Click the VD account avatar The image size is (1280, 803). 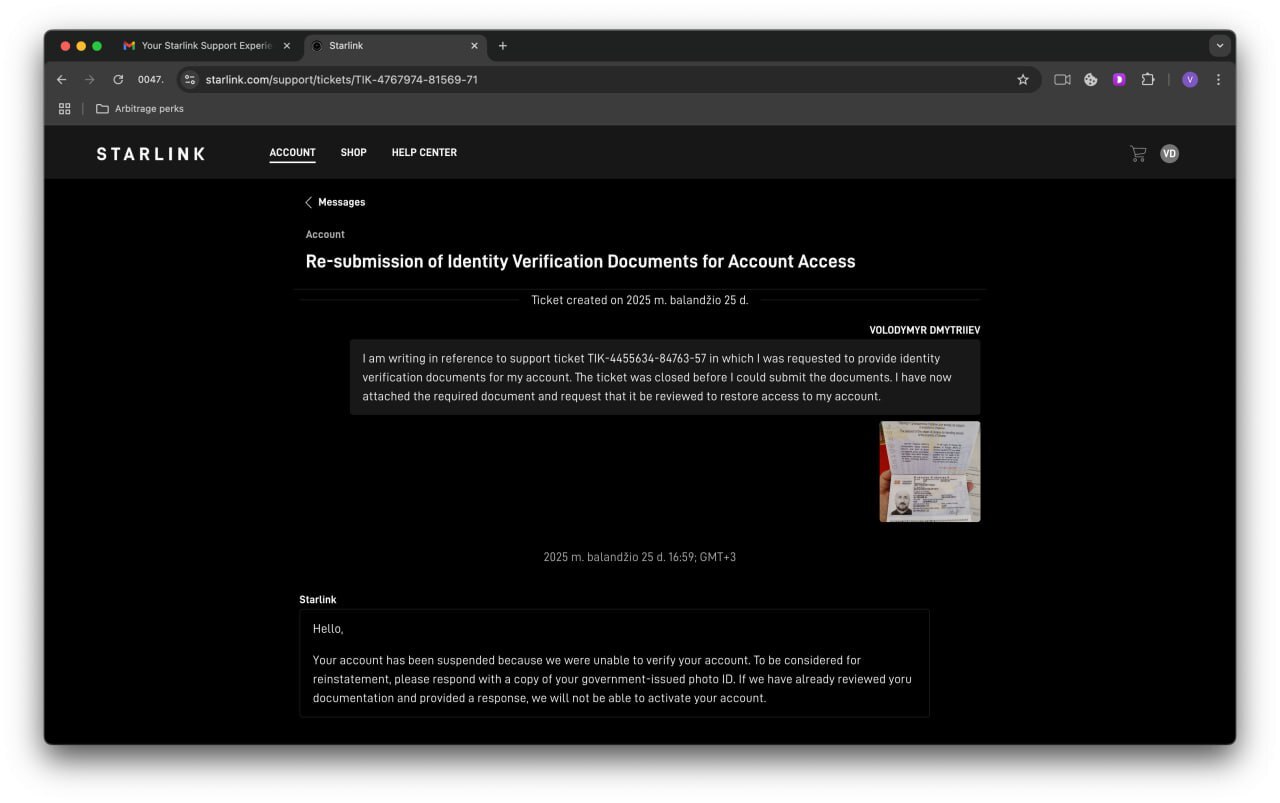[x=1169, y=153]
